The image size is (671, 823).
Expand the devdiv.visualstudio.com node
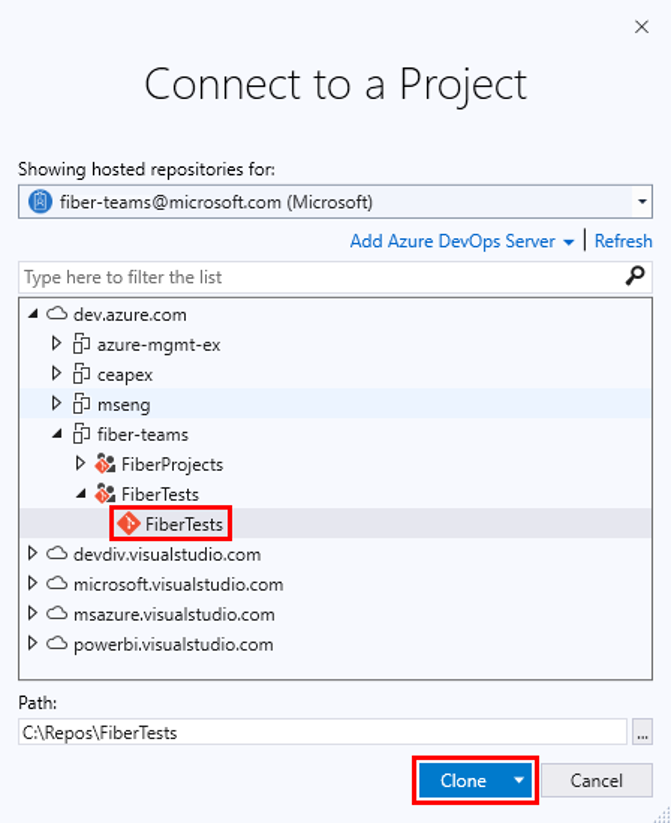tap(33, 554)
